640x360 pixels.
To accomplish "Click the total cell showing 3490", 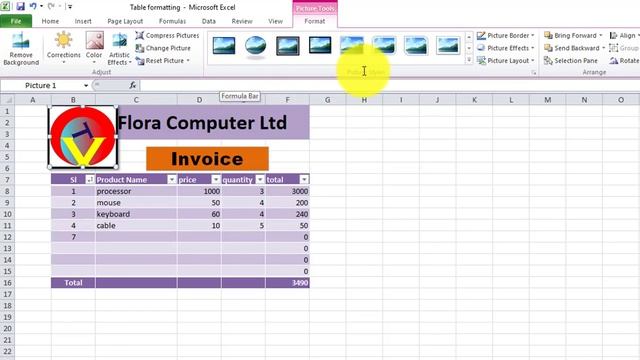I will pos(287,282).
